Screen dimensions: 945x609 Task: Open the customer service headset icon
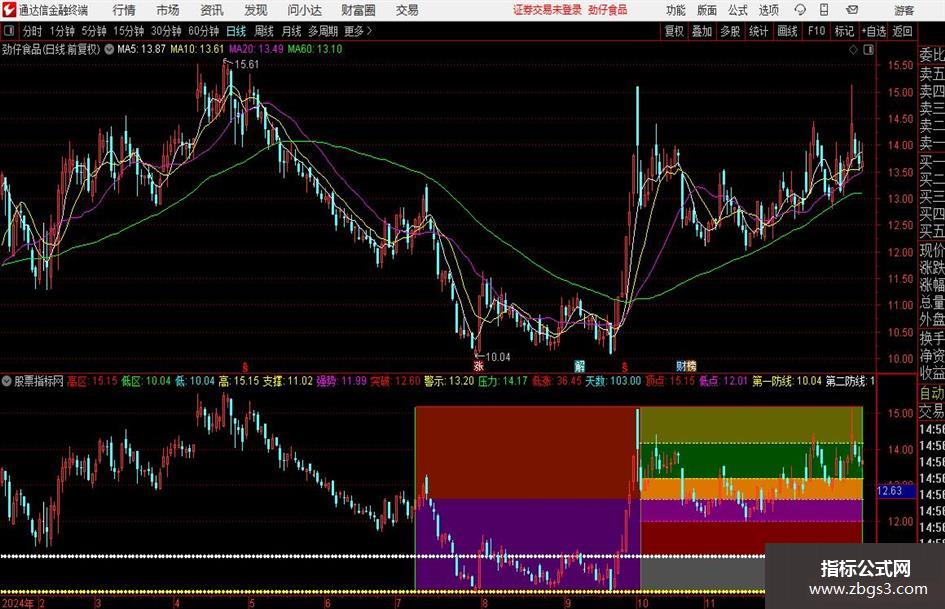point(800,10)
